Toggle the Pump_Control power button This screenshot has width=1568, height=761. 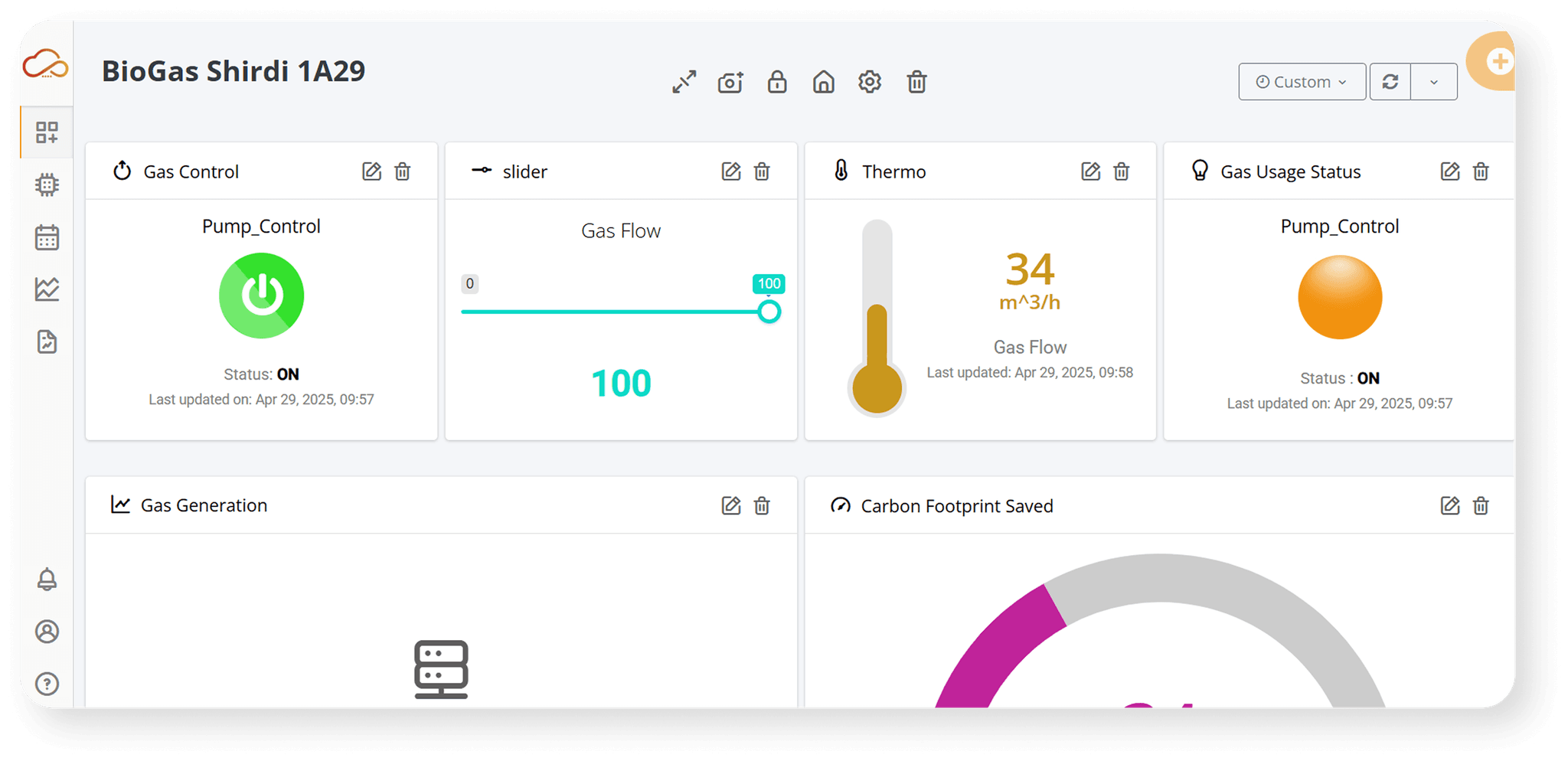tap(261, 296)
